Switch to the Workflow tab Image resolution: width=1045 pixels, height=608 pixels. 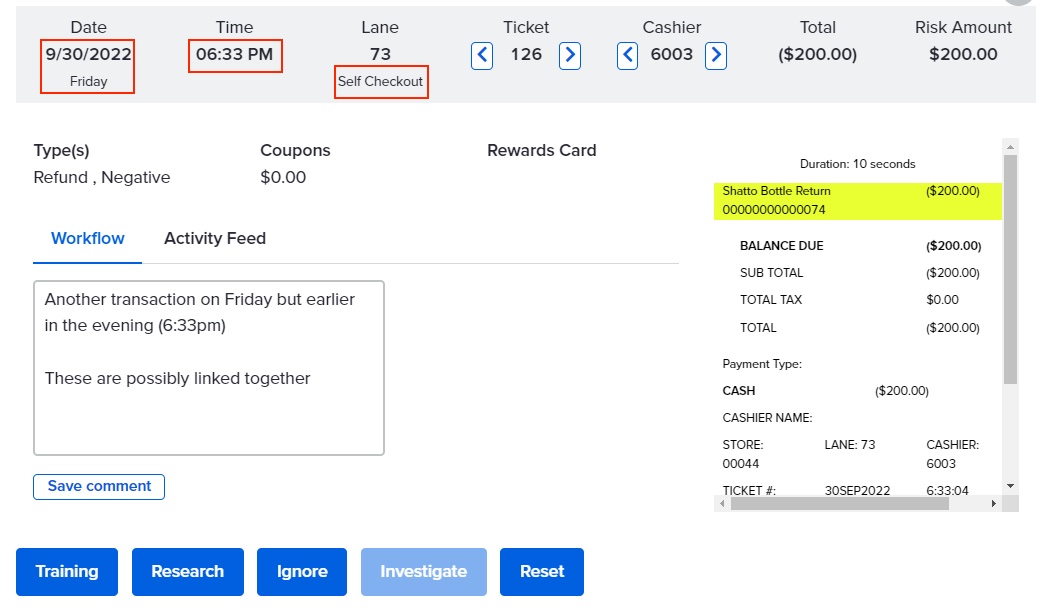click(x=88, y=239)
